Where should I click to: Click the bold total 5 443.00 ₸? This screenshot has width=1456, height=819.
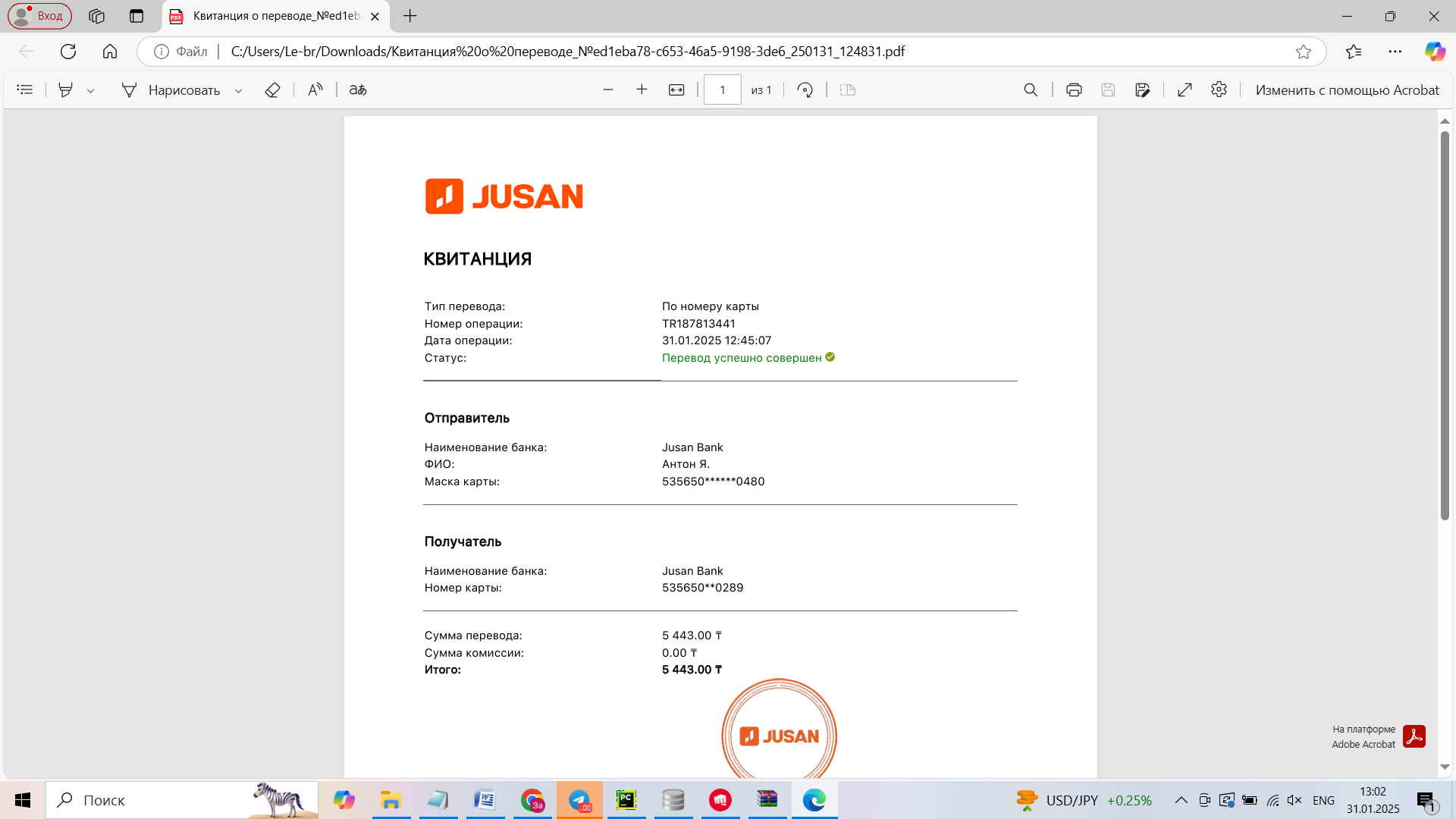tap(692, 670)
